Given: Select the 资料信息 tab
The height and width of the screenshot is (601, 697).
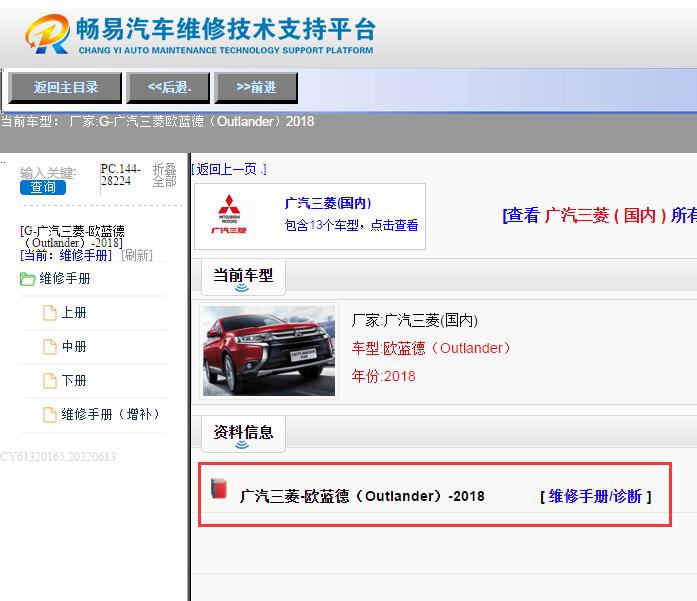Looking at the screenshot, I should click(243, 433).
